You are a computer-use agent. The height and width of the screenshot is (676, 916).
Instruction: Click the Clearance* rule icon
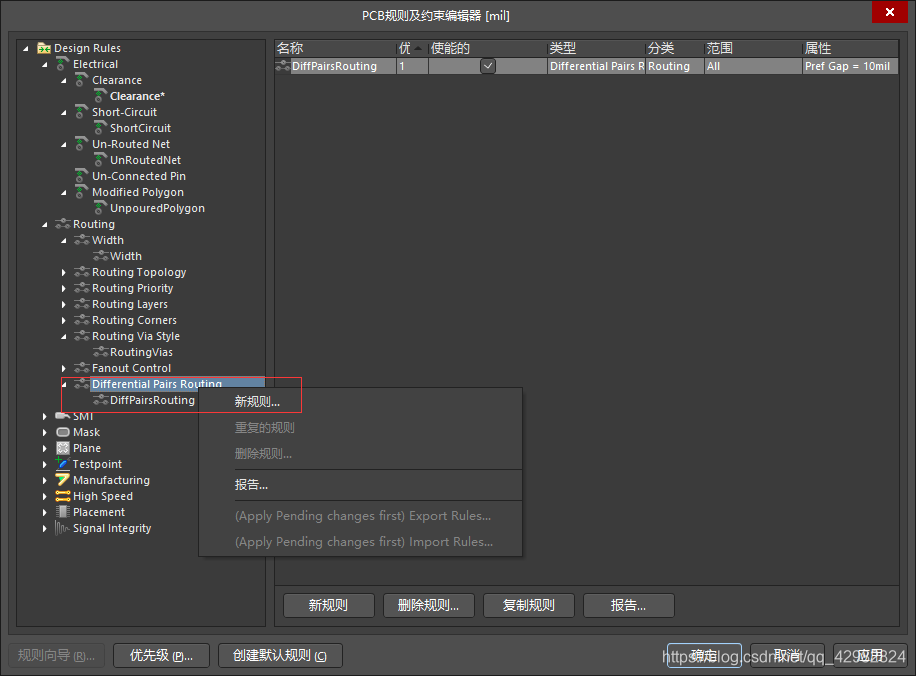(100, 96)
